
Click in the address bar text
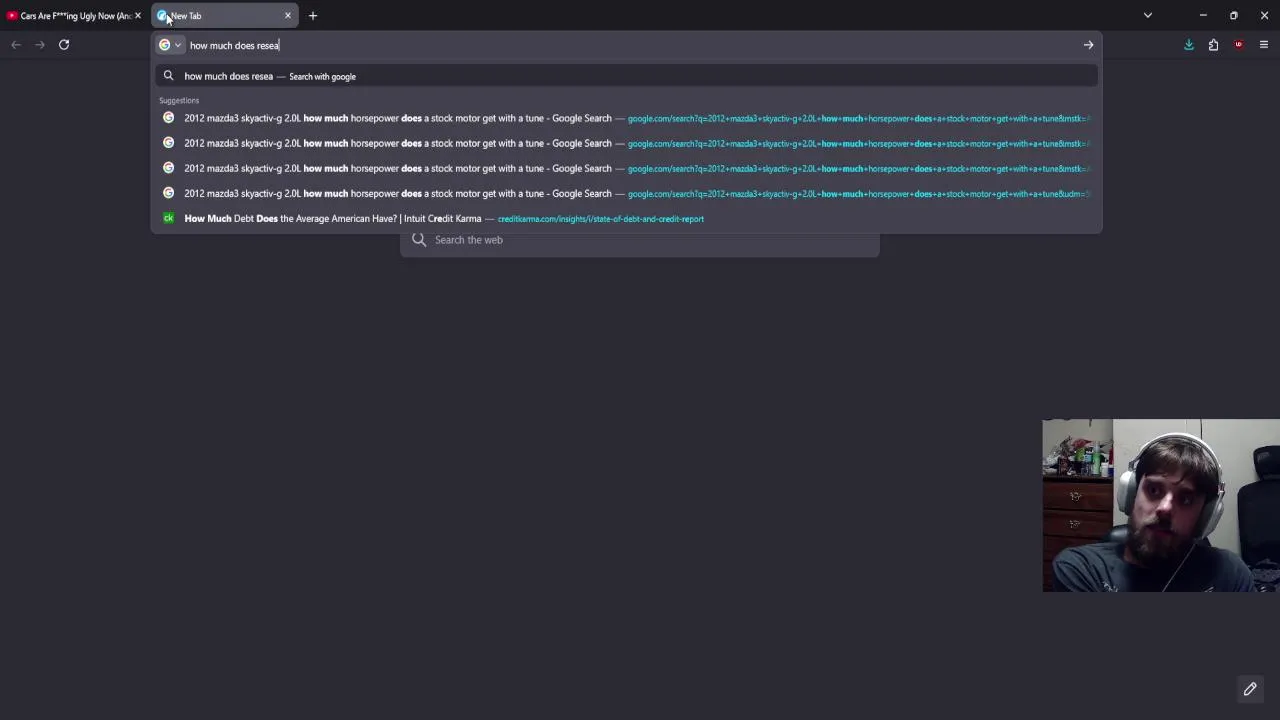235,45
